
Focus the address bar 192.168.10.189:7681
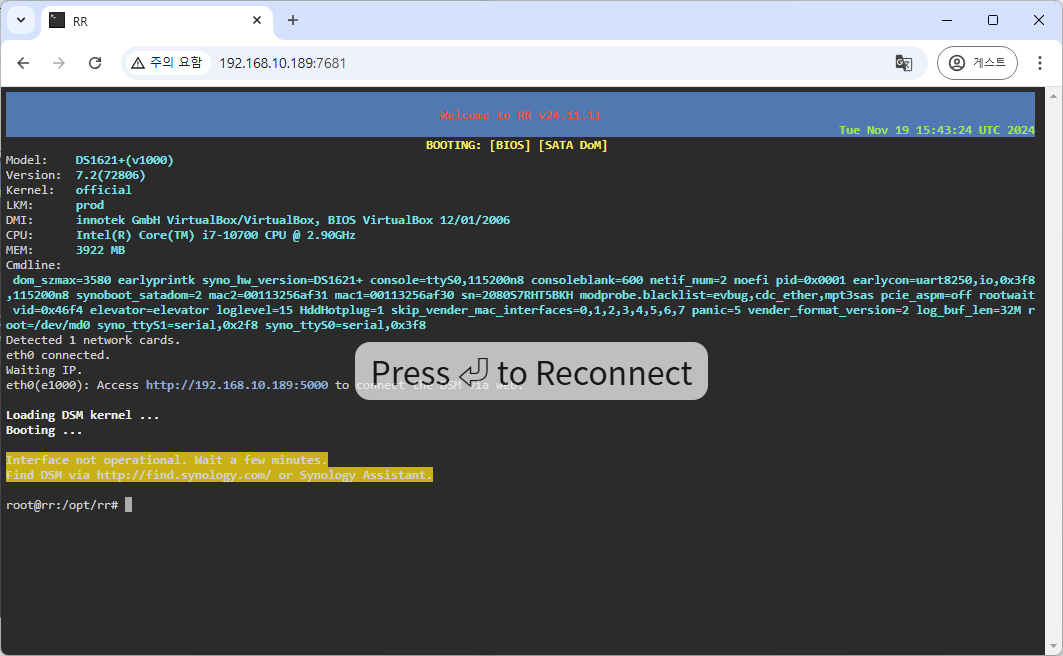[x=282, y=63]
